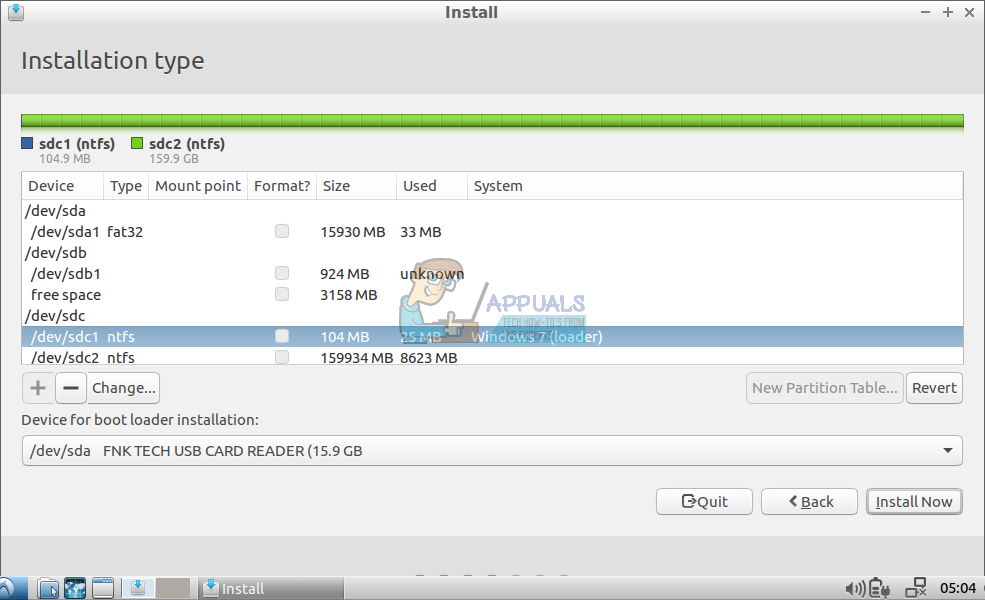Image resolution: width=985 pixels, height=600 pixels.
Task: Sort partitions by Size column
Action: (356, 186)
